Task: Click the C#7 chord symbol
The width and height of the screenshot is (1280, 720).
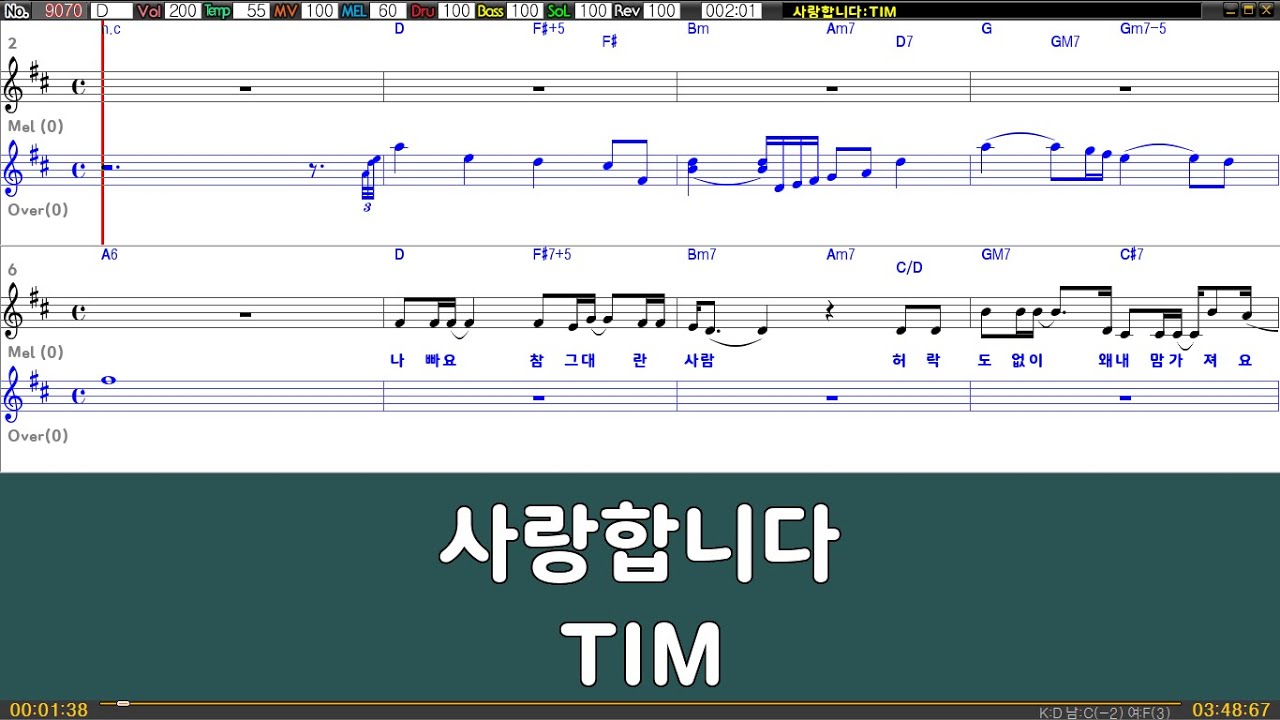Action: point(1132,254)
